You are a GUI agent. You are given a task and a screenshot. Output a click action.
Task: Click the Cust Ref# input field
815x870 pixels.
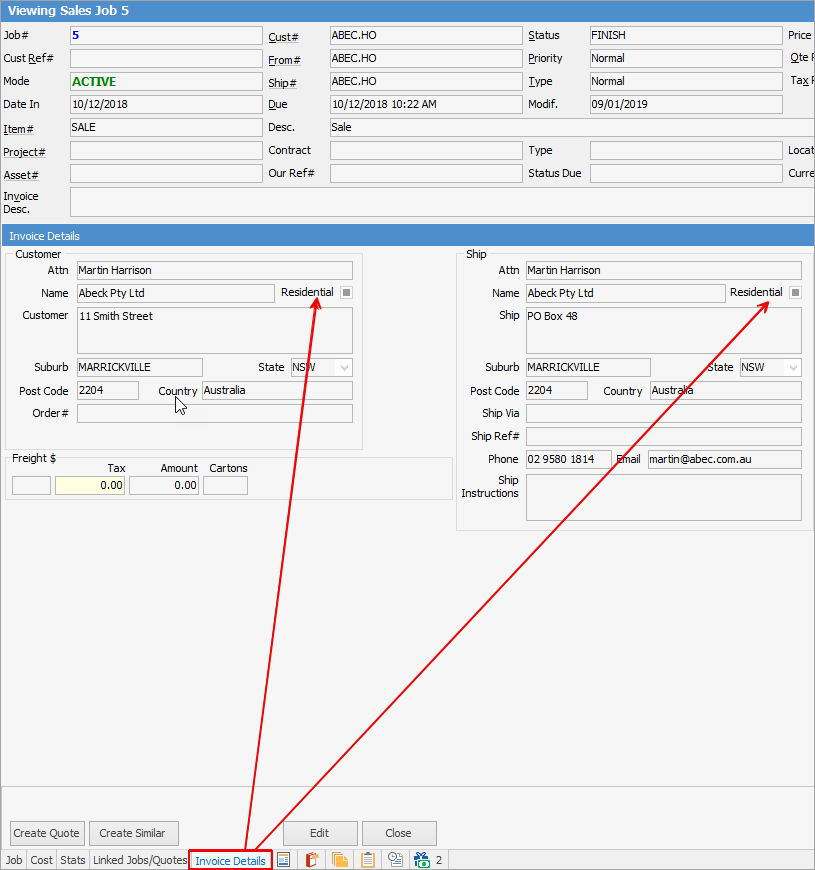(166, 58)
